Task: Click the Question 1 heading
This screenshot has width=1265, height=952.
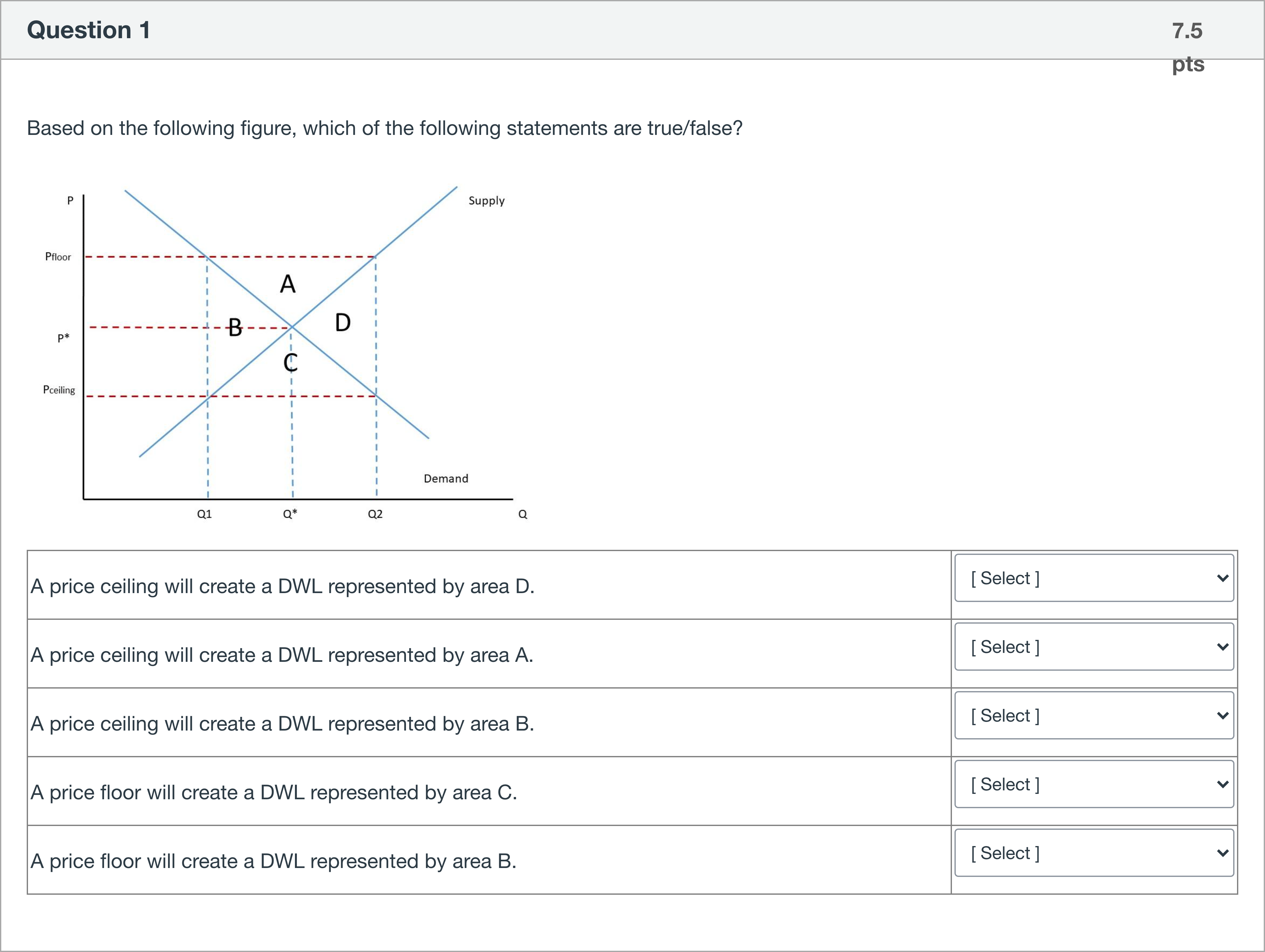Action: (89, 30)
